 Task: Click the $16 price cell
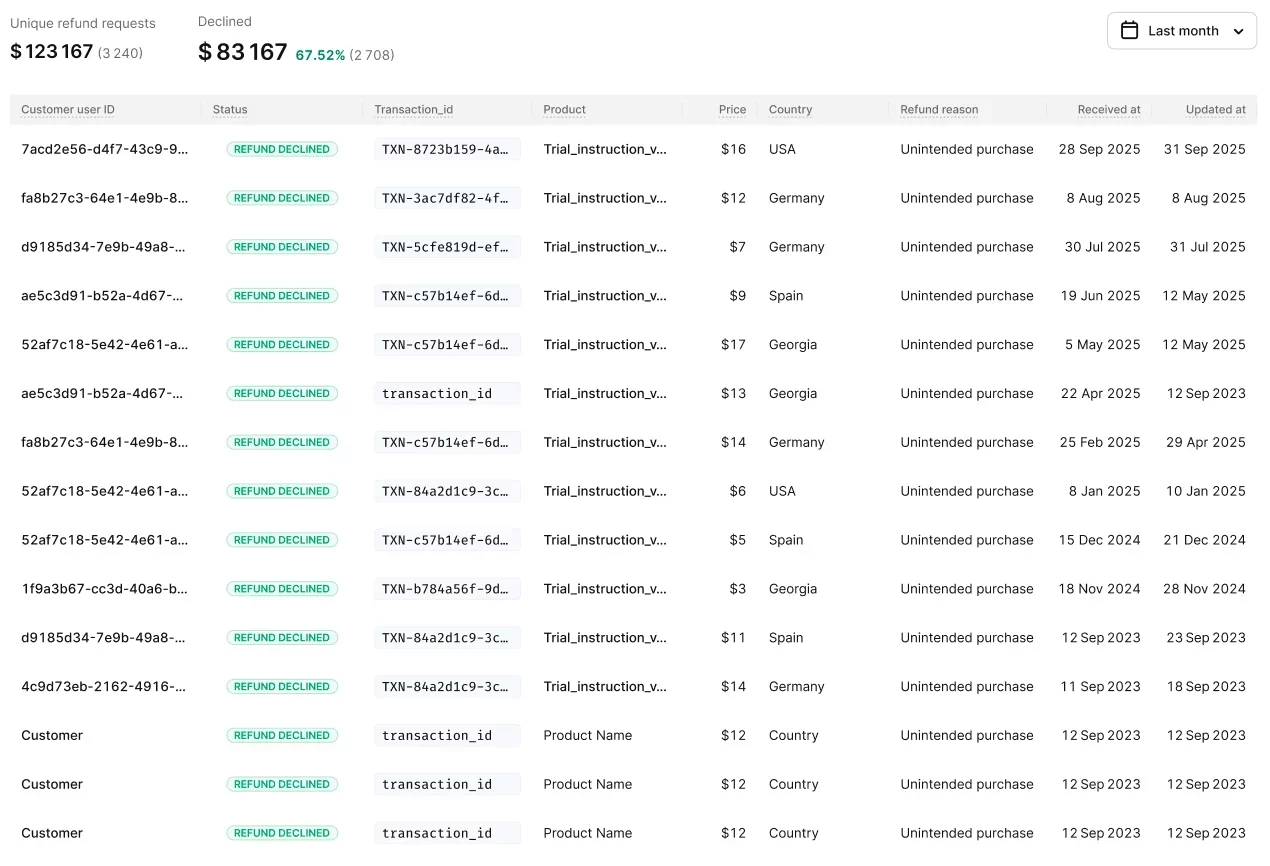[733, 149]
